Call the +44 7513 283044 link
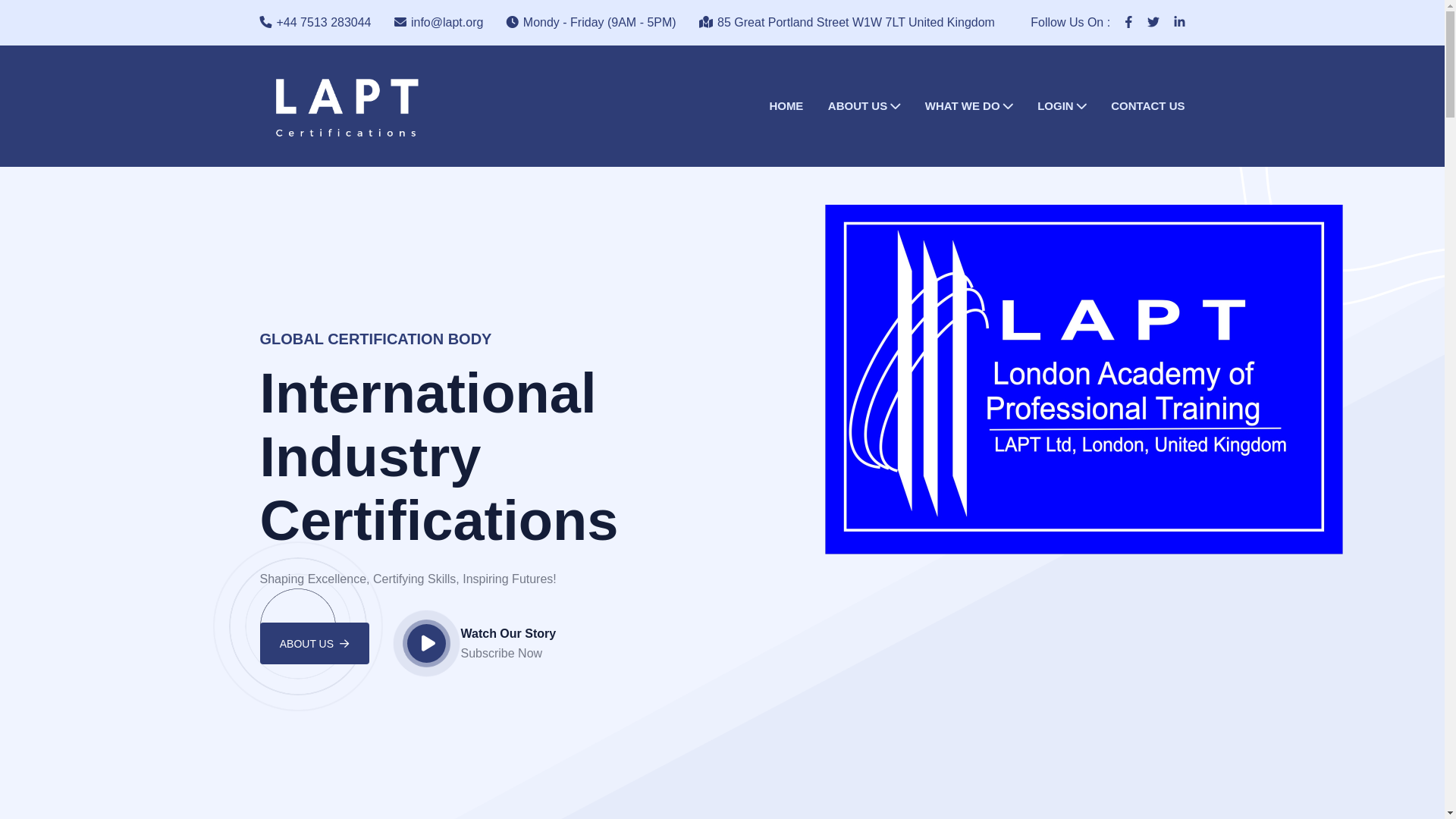1456x819 pixels. tap(324, 22)
